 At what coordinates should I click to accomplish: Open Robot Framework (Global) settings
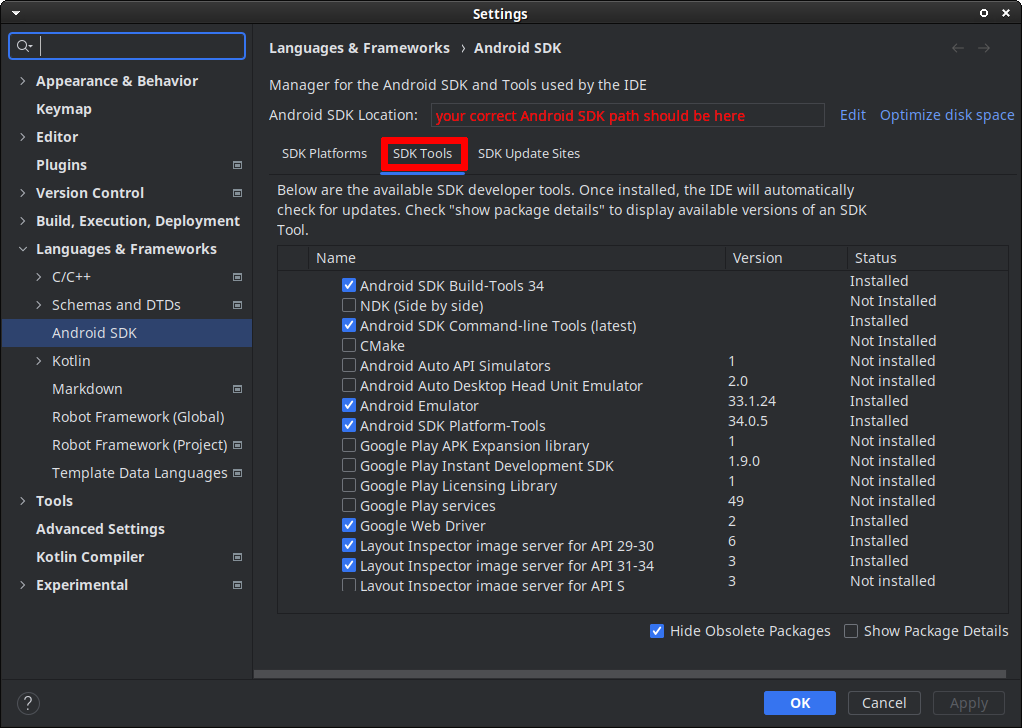(x=138, y=417)
